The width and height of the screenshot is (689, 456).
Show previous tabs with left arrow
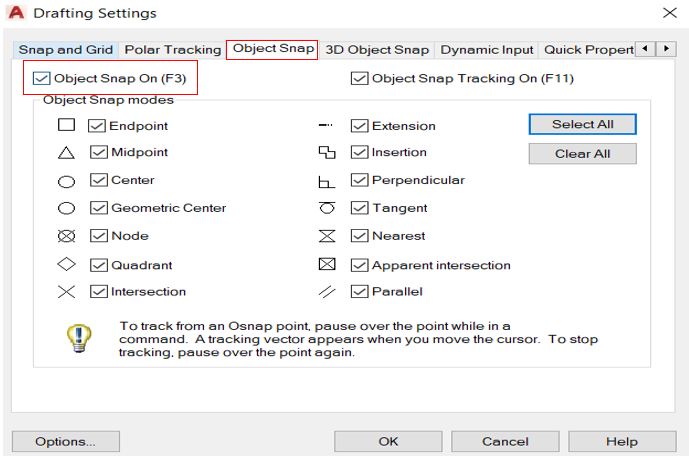pos(645,49)
